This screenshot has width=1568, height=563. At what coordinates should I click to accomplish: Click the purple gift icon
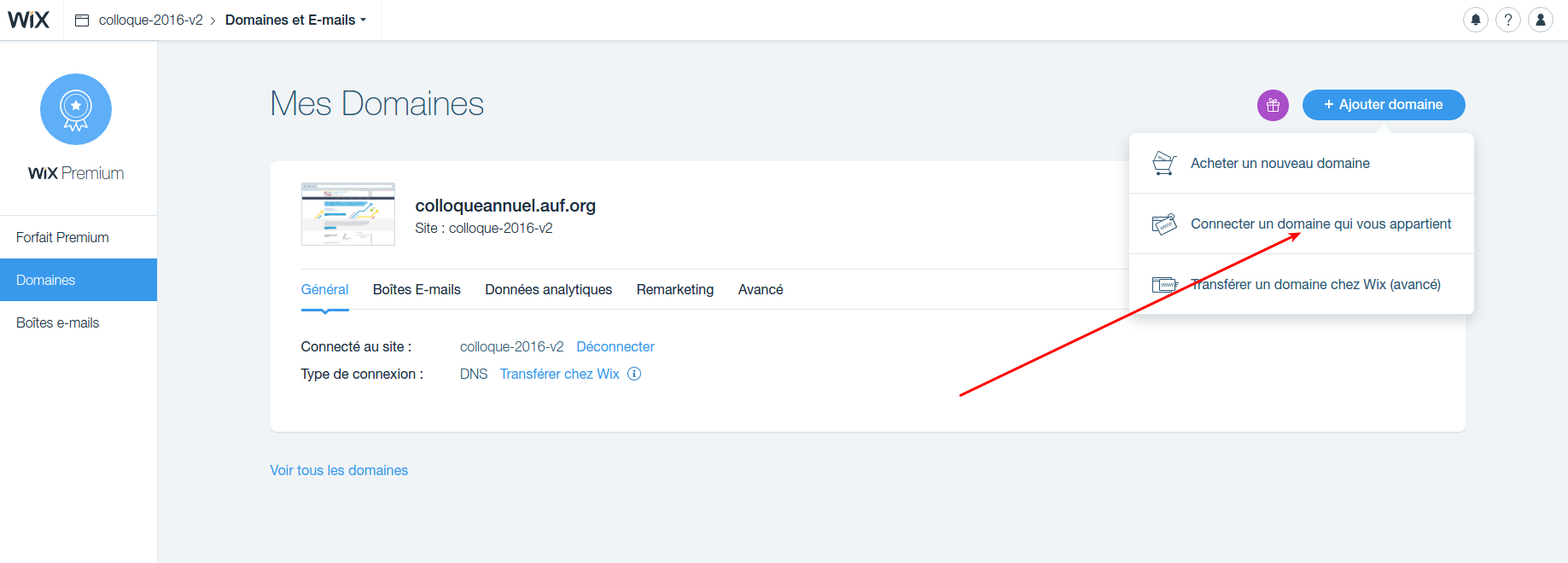[1273, 105]
